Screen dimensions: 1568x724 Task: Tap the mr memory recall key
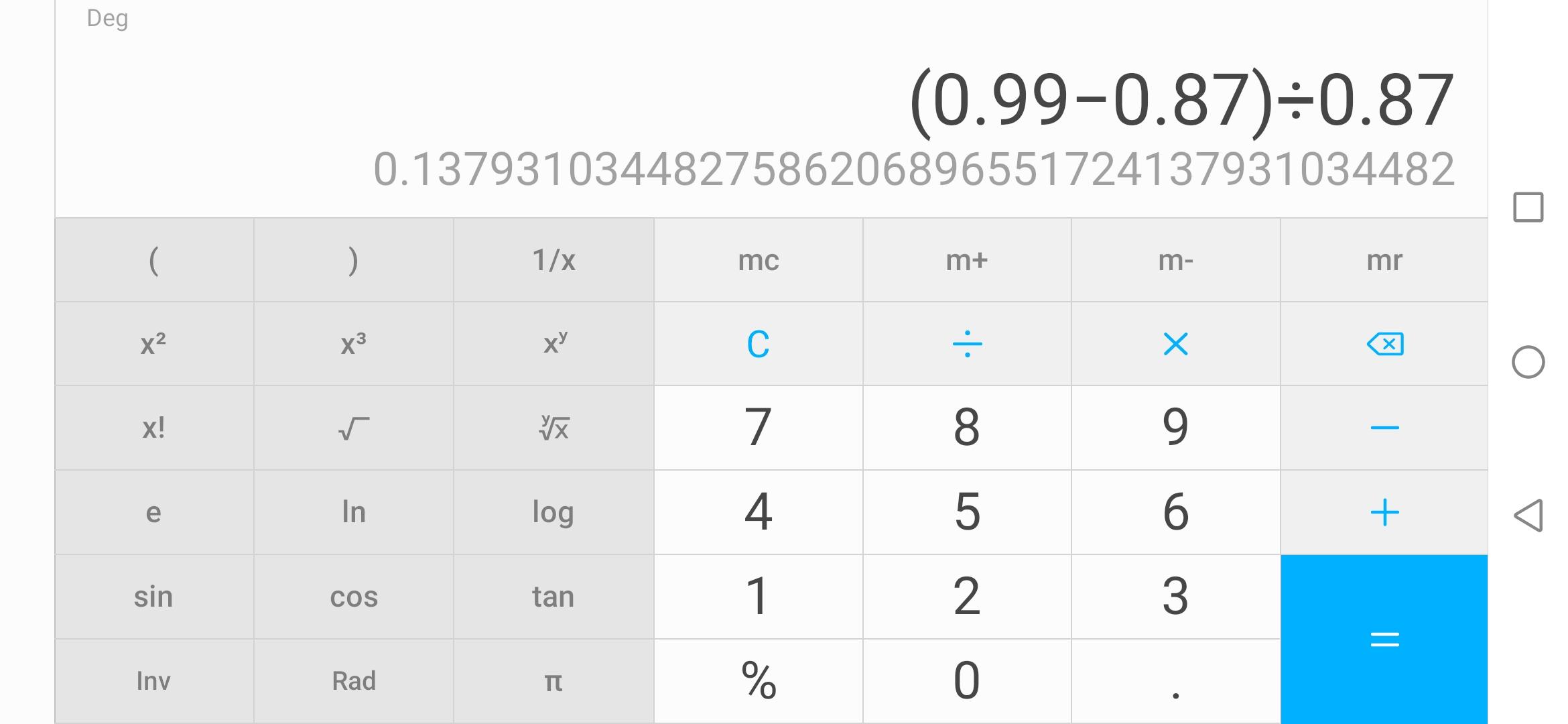(x=1384, y=260)
